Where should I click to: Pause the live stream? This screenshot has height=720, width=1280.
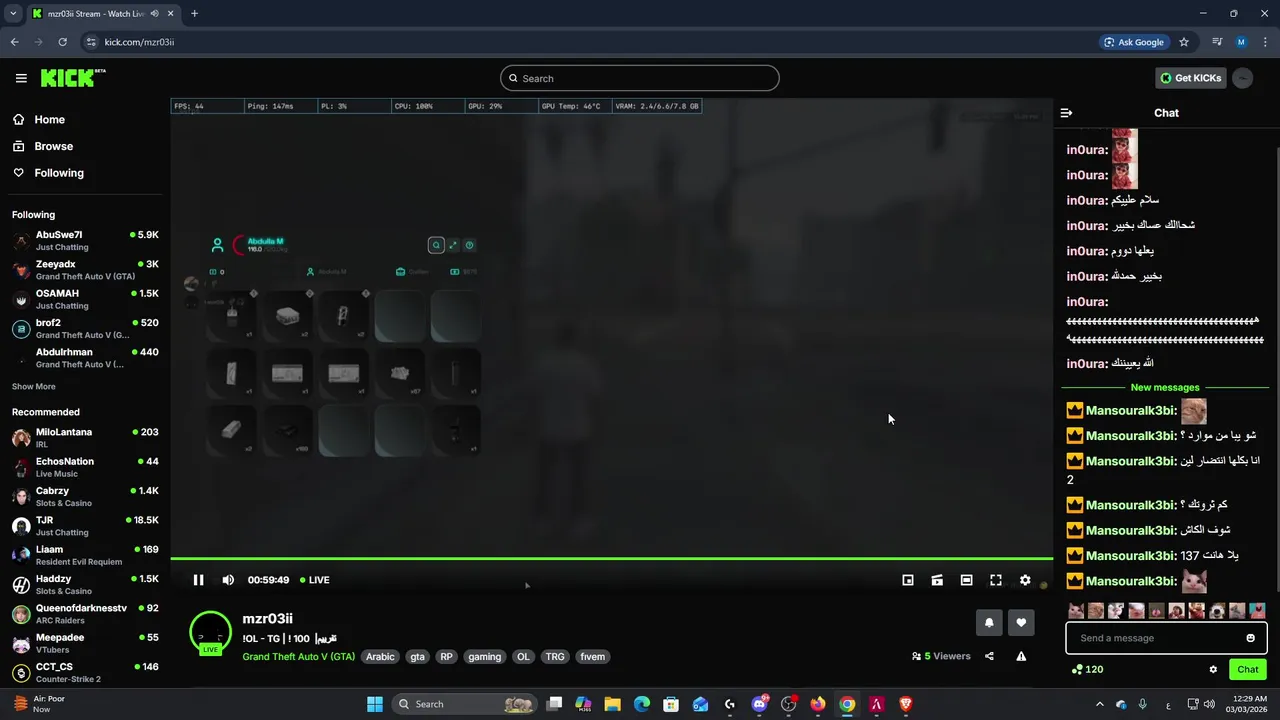(198, 580)
